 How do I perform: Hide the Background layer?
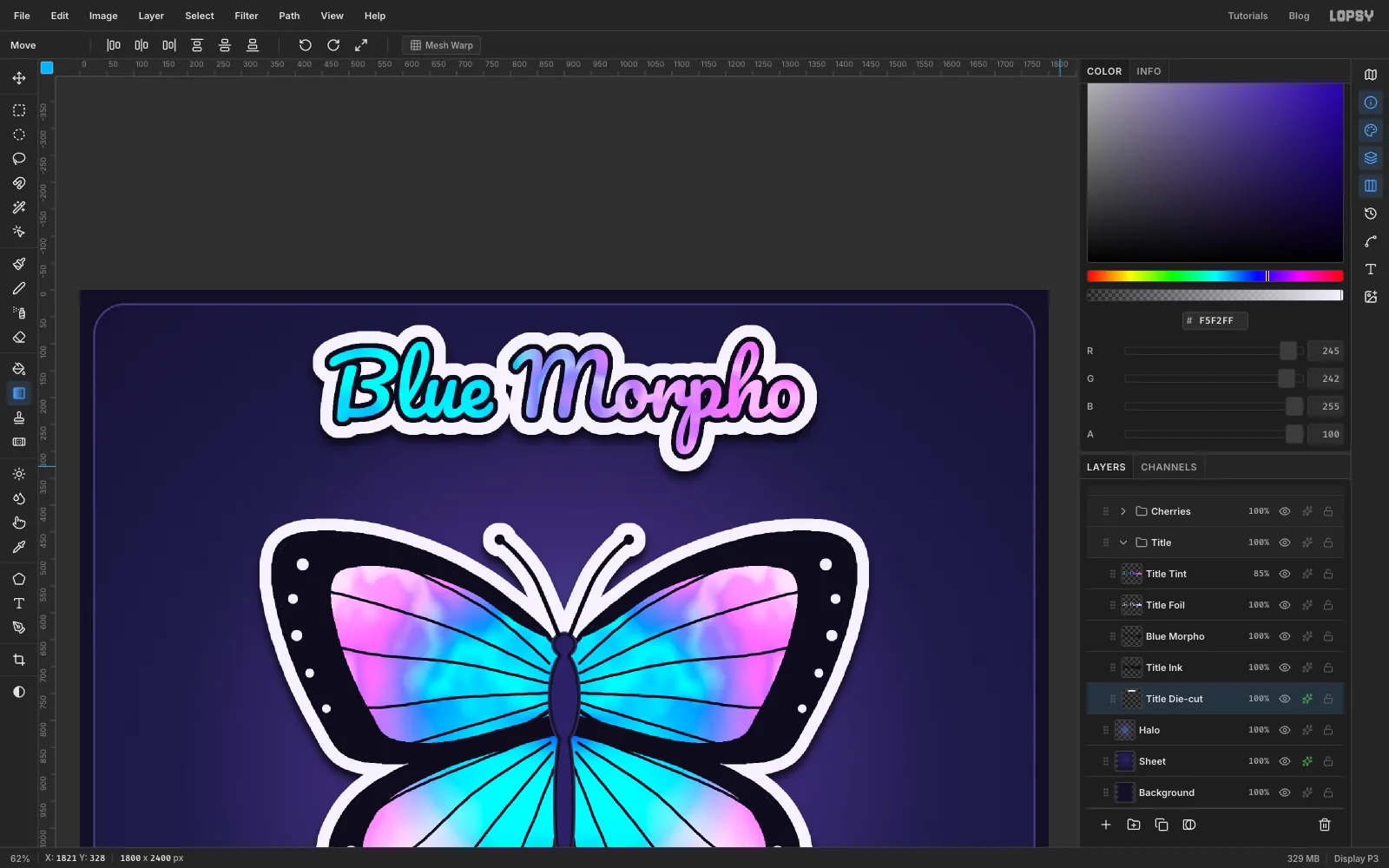[1285, 792]
